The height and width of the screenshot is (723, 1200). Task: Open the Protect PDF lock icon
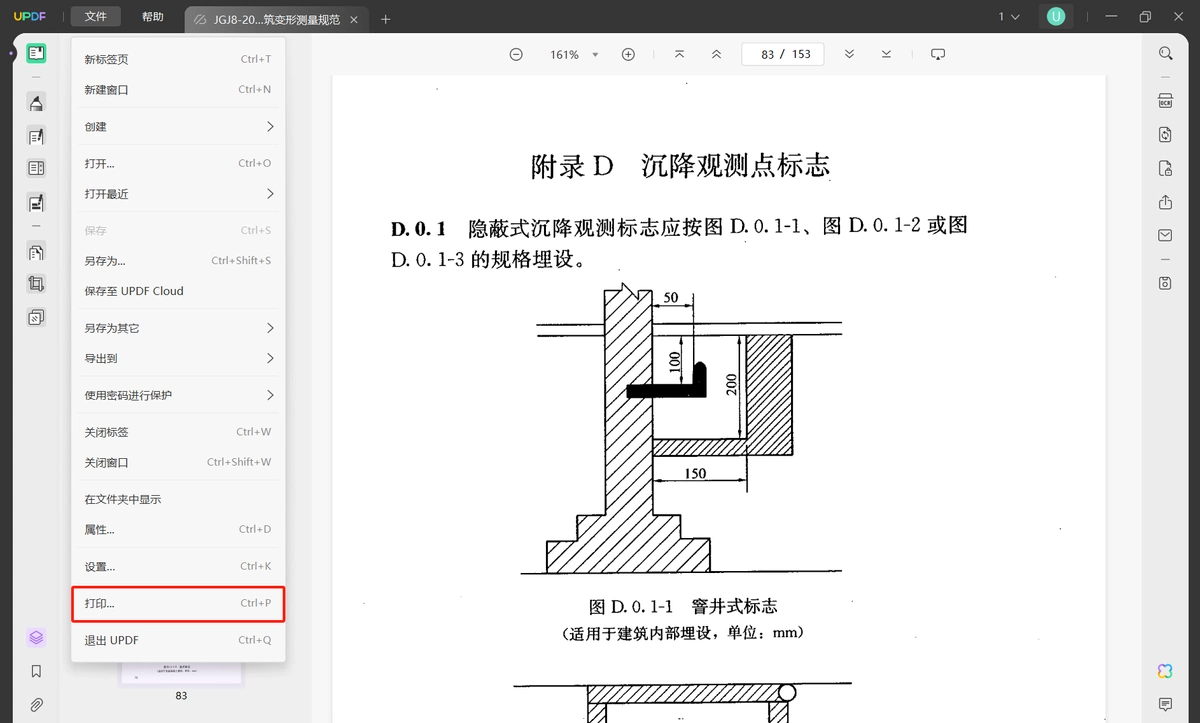point(1165,168)
